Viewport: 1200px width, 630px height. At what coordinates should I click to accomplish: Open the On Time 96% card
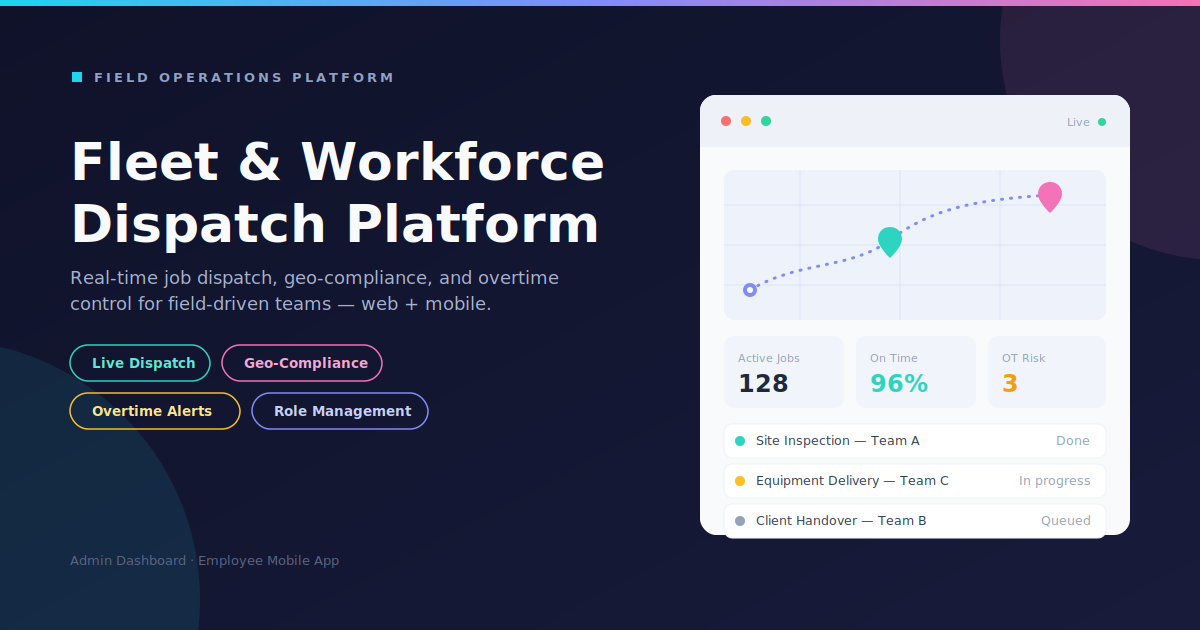(x=916, y=372)
